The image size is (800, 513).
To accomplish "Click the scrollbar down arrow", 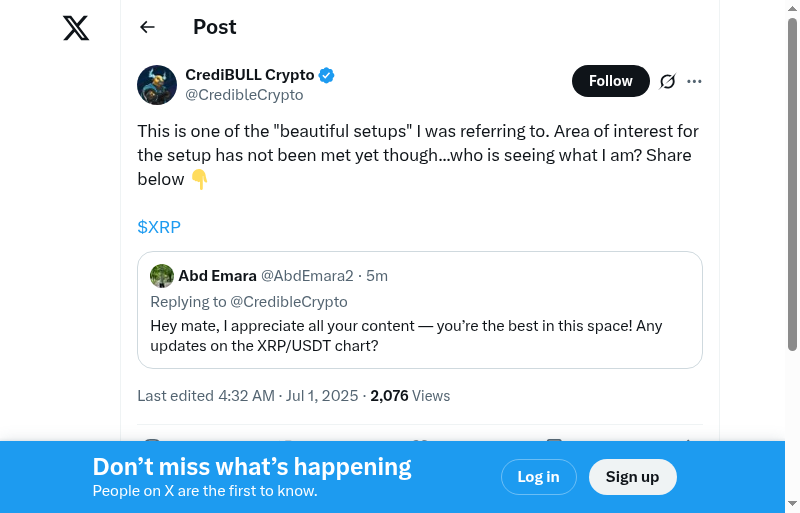I will [x=792, y=504].
